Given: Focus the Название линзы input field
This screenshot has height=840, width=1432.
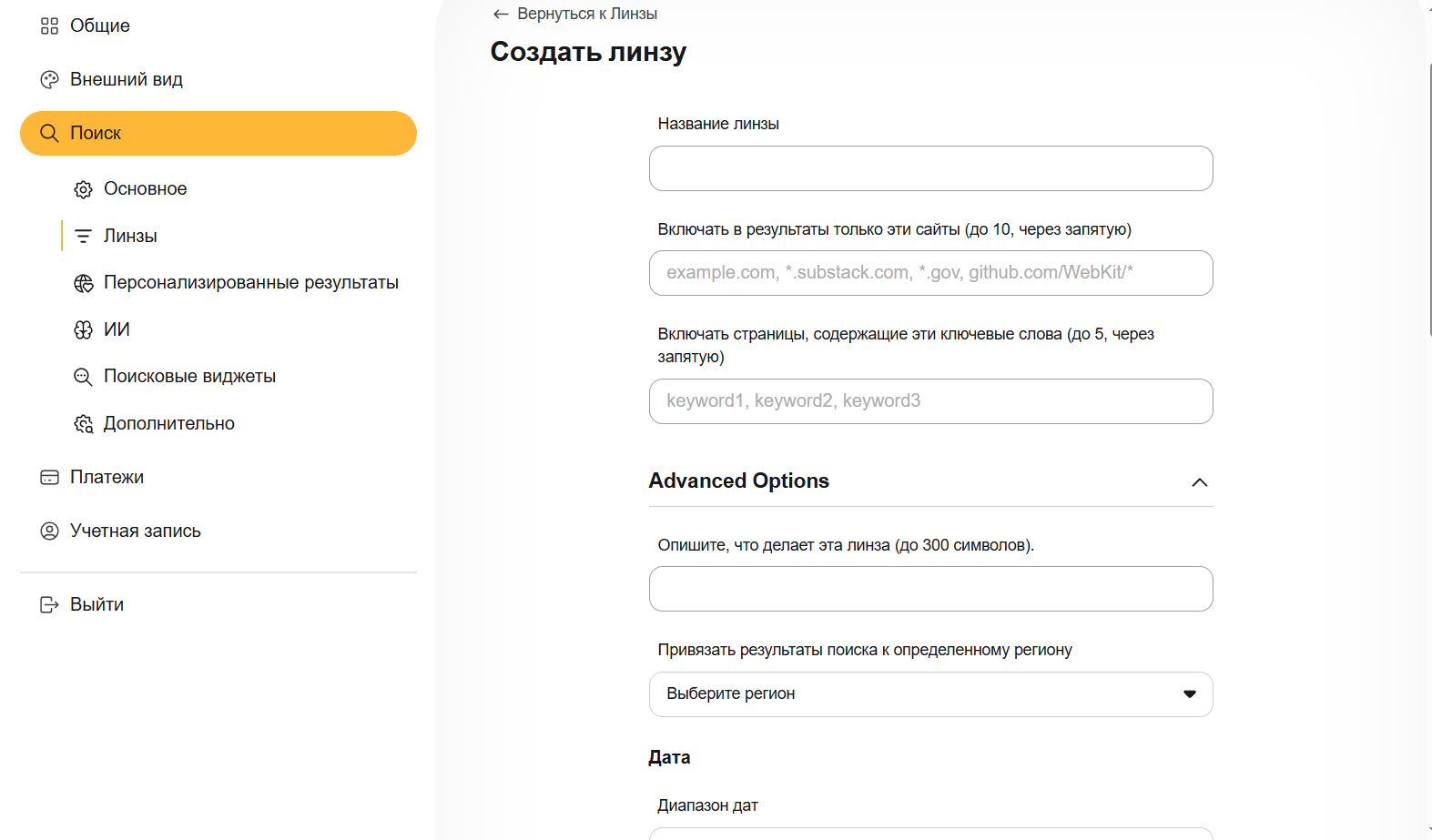Looking at the screenshot, I should 930,168.
